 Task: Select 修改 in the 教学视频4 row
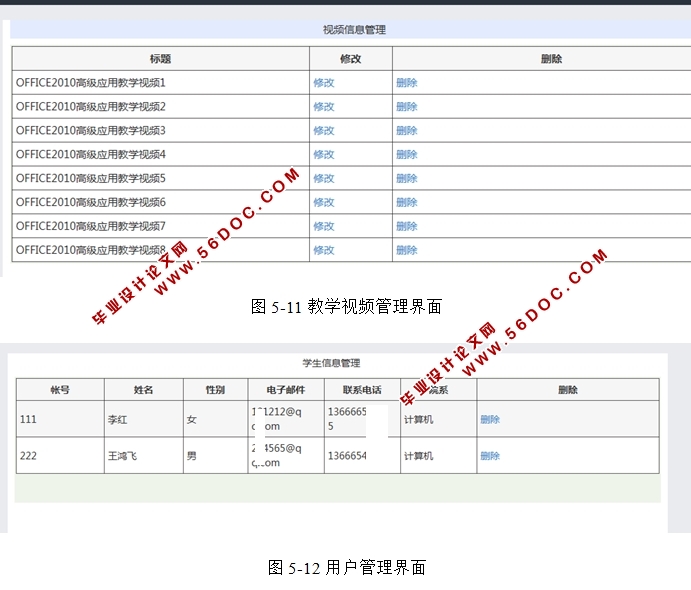[323, 155]
